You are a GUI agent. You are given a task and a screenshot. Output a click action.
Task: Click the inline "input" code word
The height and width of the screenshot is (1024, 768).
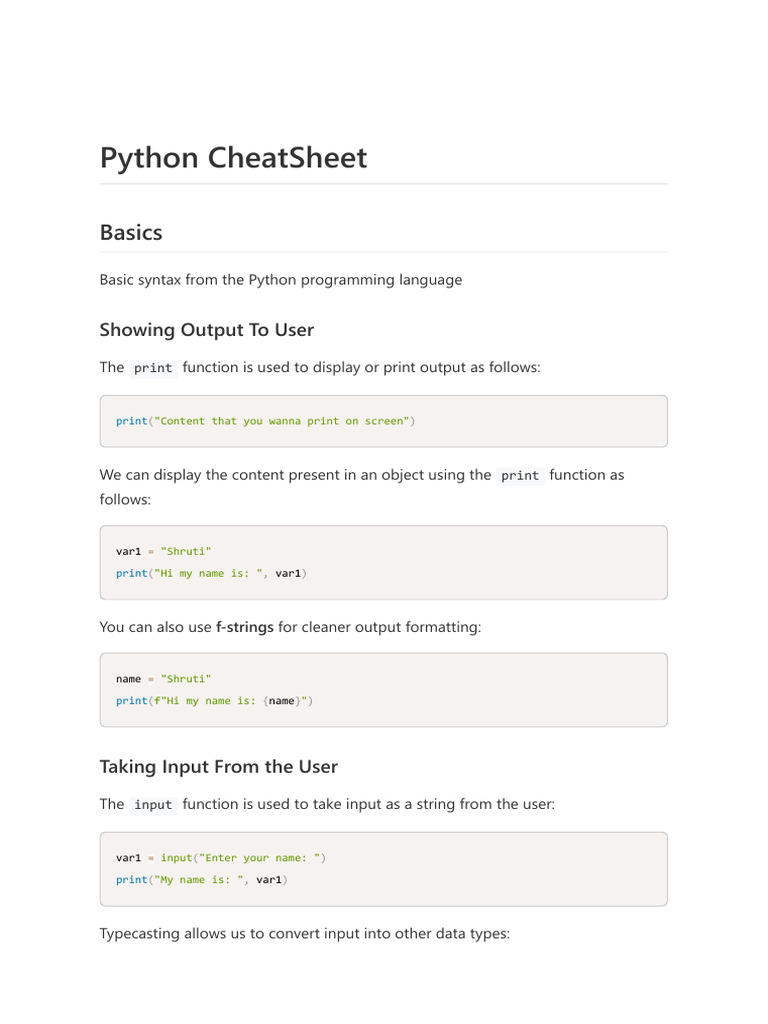(153, 805)
